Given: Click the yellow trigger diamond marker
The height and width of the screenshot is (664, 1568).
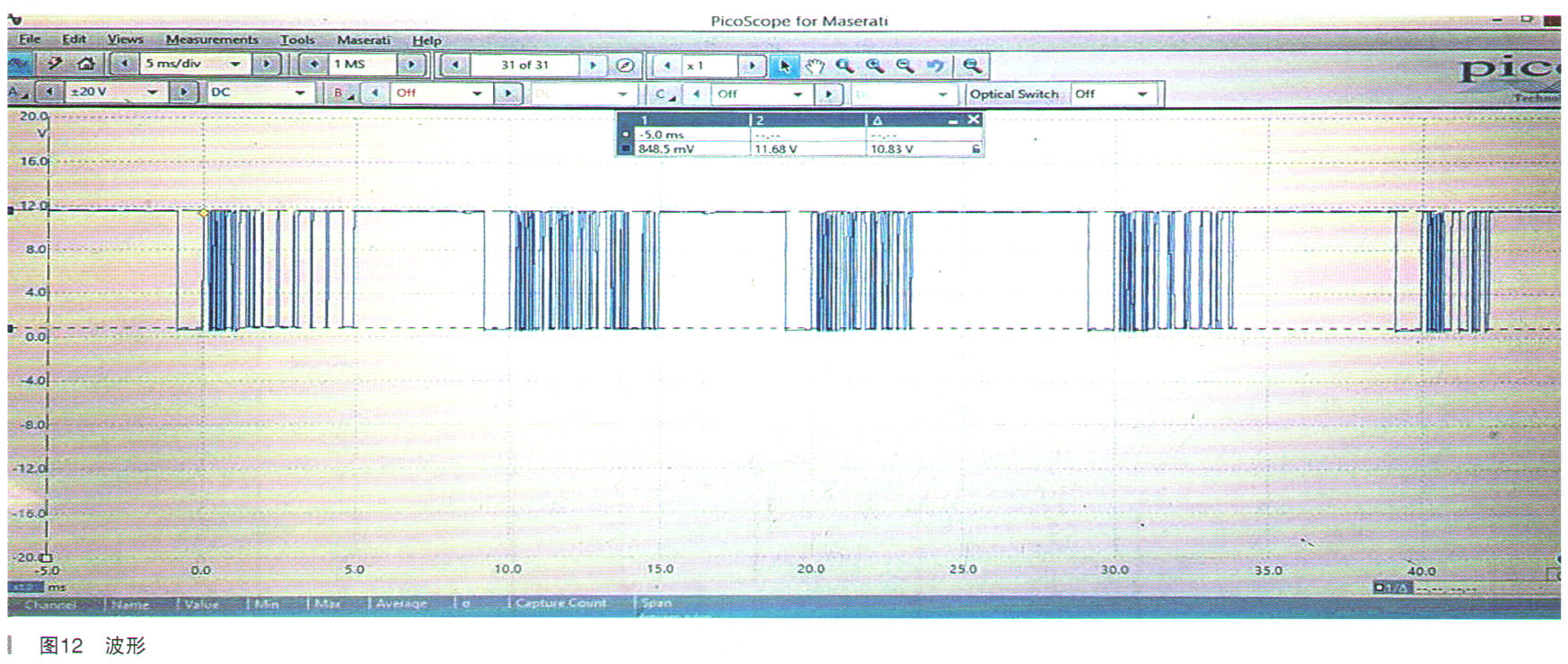Looking at the screenshot, I should 204,213.
